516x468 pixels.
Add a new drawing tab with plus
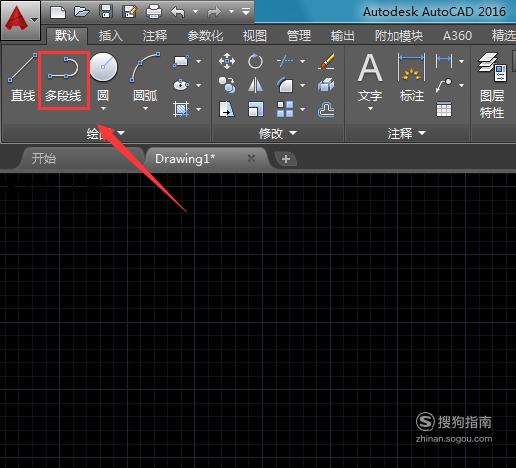tap(285, 159)
